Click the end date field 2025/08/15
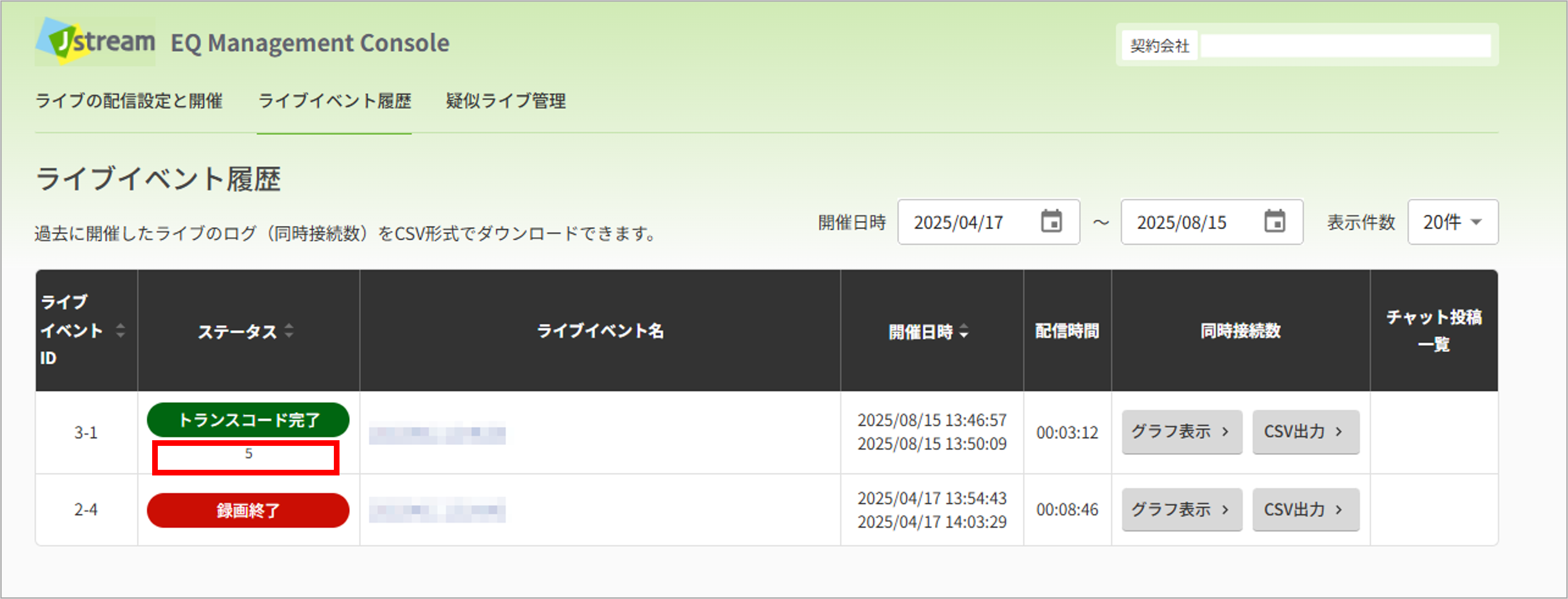The width and height of the screenshot is (1568, 599). [1212, 222]
